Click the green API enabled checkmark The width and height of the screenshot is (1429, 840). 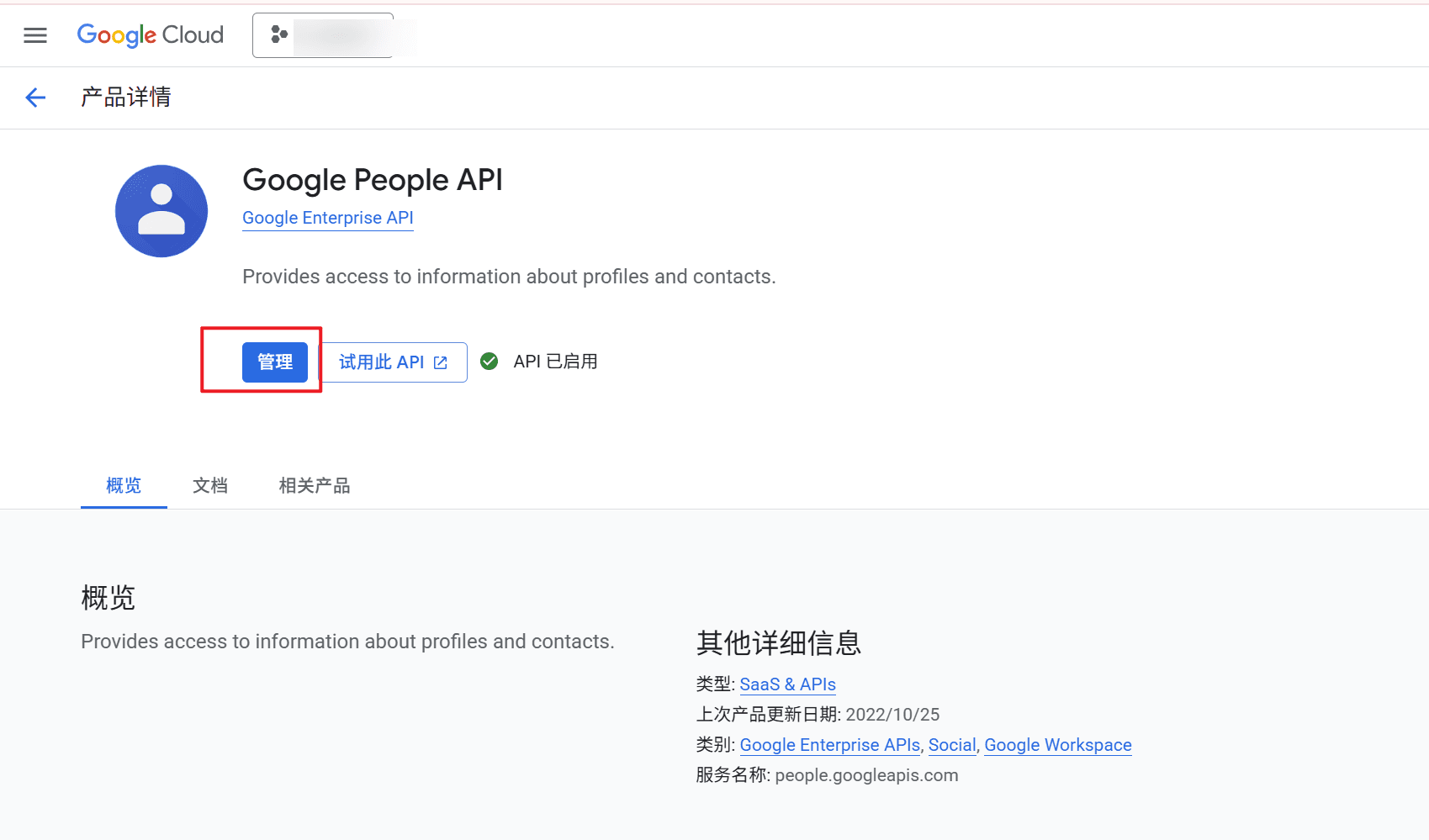489,362
